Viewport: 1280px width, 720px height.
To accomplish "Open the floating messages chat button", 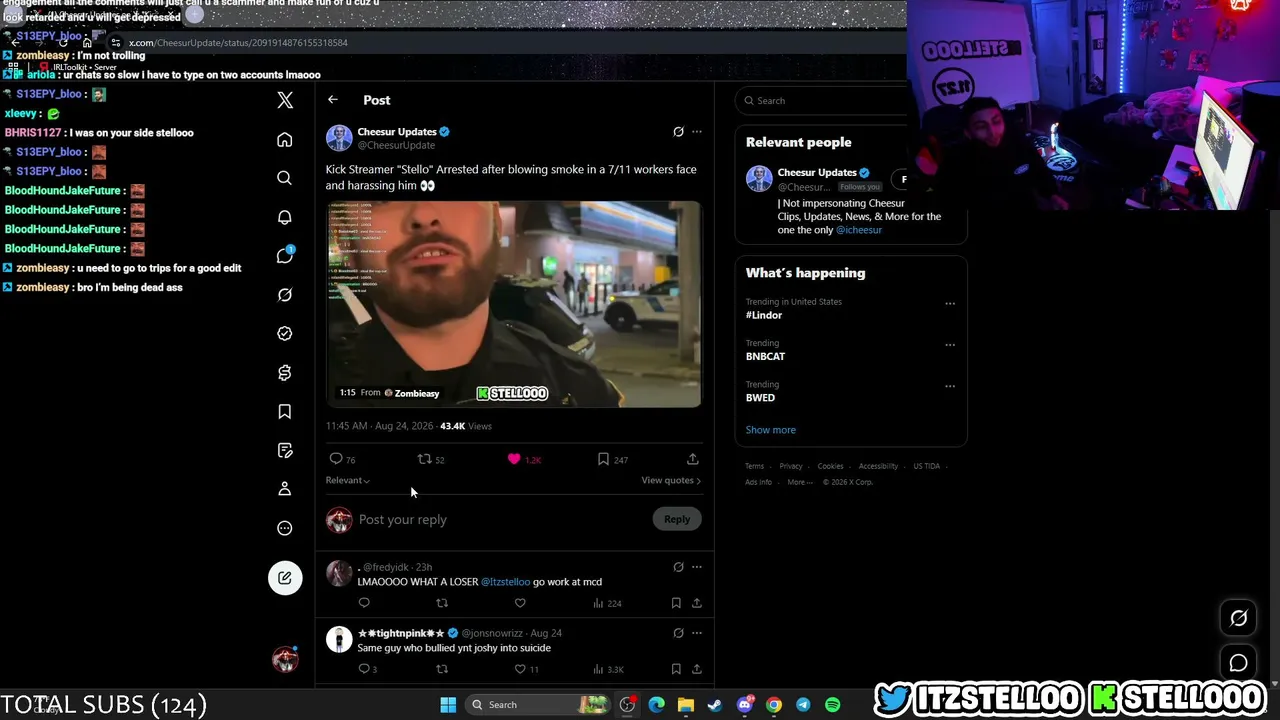I will [x=1238, y=663].
